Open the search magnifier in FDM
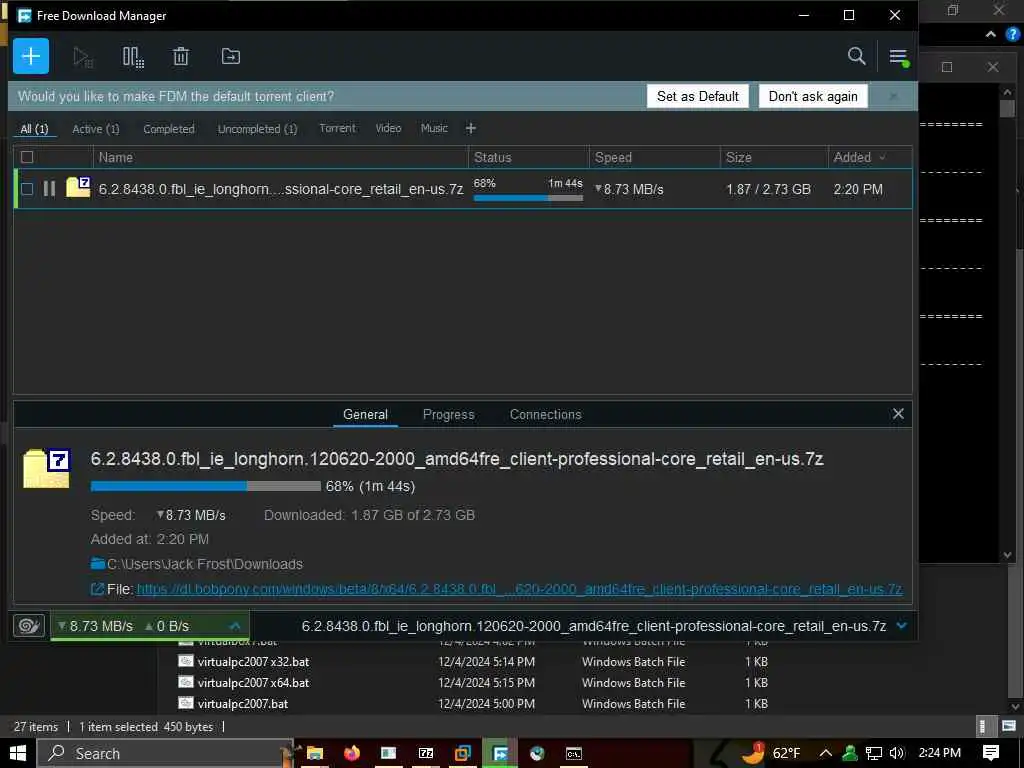This screenshot has width=1024, height=768. [x=856, y=56]
